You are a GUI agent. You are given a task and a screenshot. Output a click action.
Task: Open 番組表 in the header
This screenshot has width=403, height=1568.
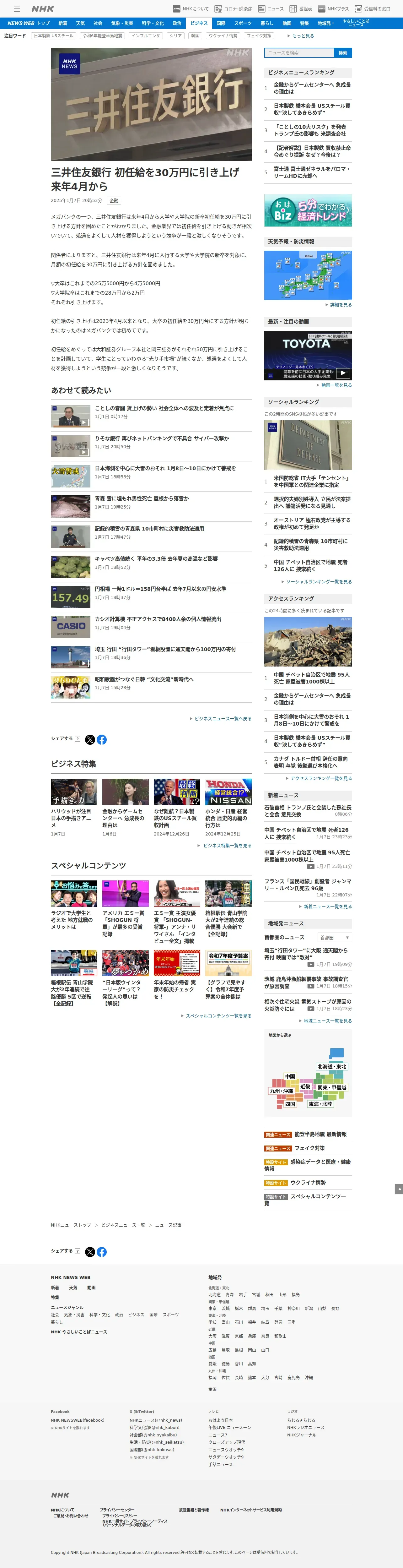tap(301, 8)
